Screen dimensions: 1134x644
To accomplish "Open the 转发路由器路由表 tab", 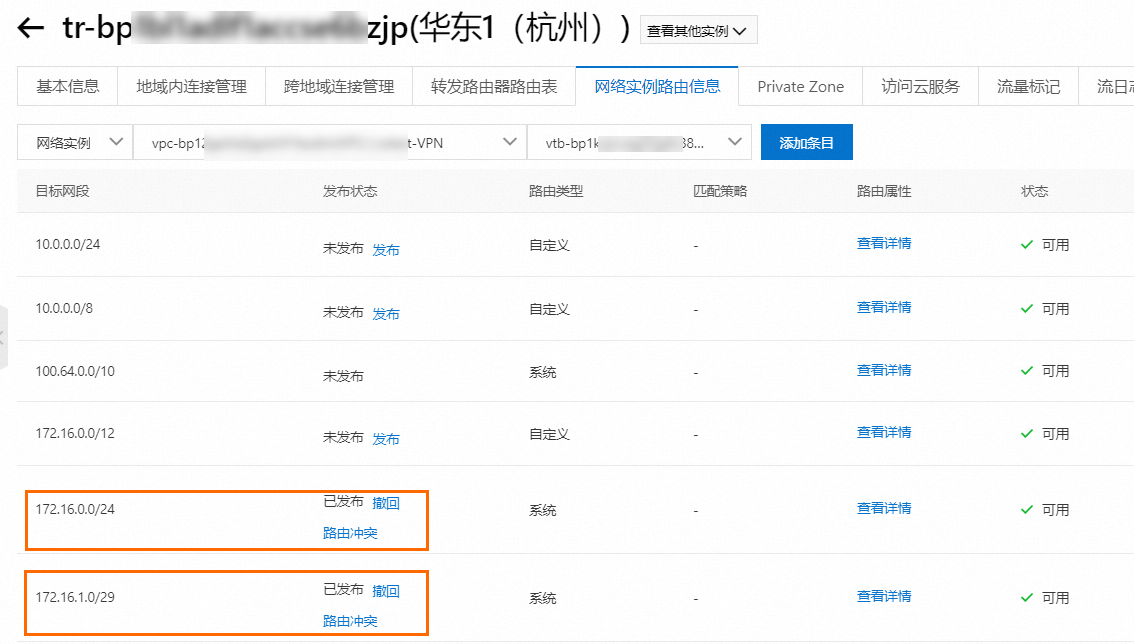I will coord(495,87).
